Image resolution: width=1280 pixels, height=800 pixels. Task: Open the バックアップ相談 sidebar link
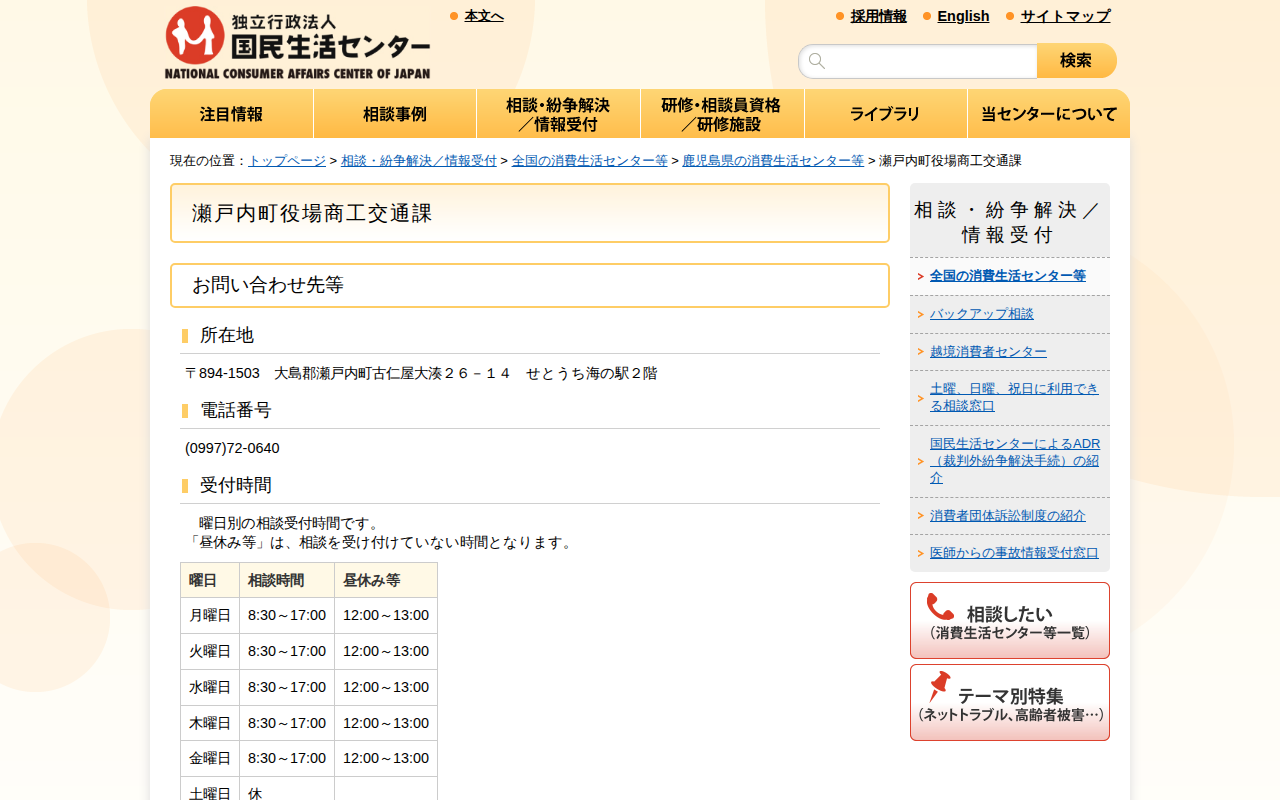[x=982, y=313]
